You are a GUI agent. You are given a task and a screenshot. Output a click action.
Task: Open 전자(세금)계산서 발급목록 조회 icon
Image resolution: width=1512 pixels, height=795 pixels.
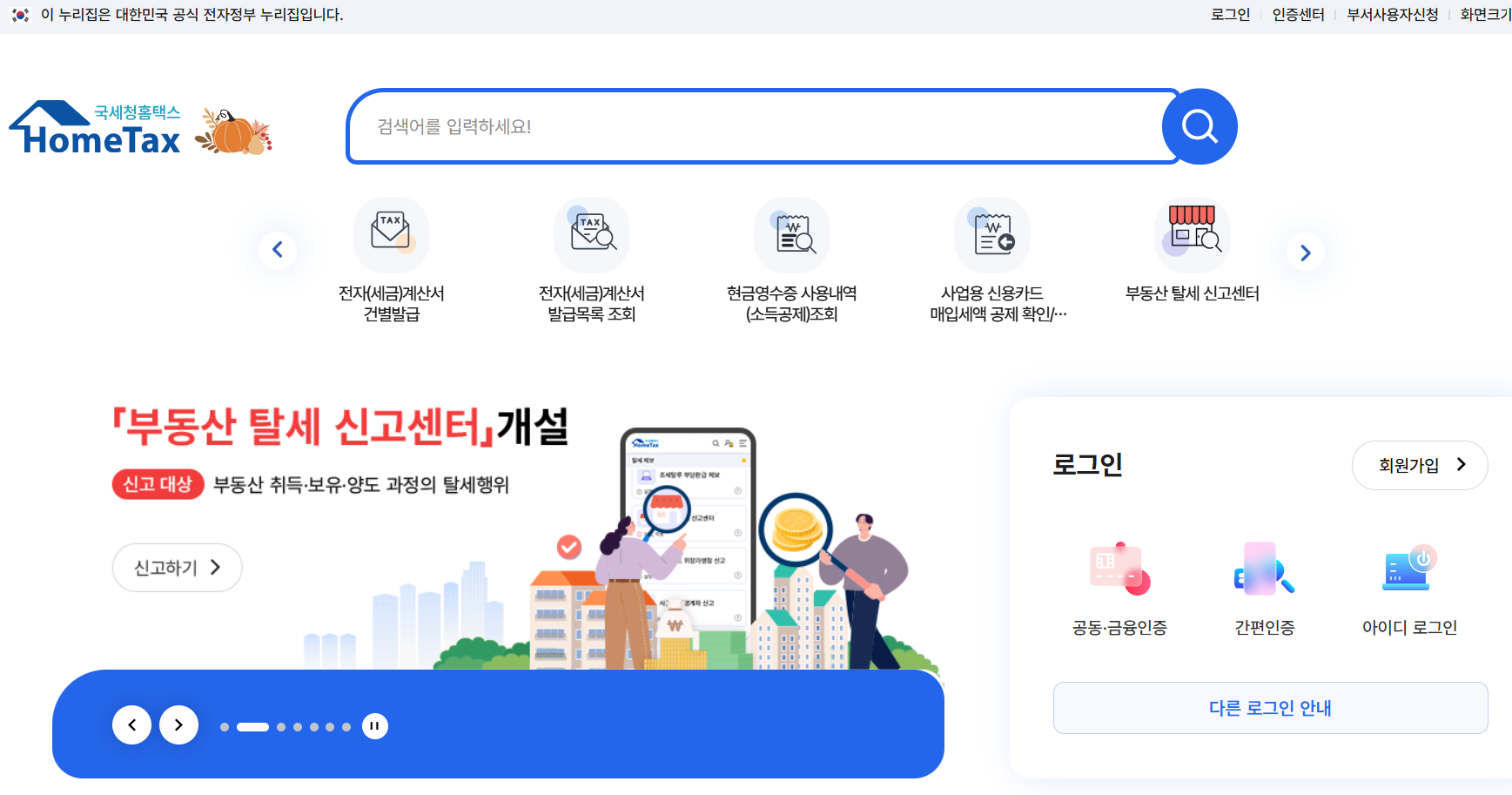(x=592, y=234)
